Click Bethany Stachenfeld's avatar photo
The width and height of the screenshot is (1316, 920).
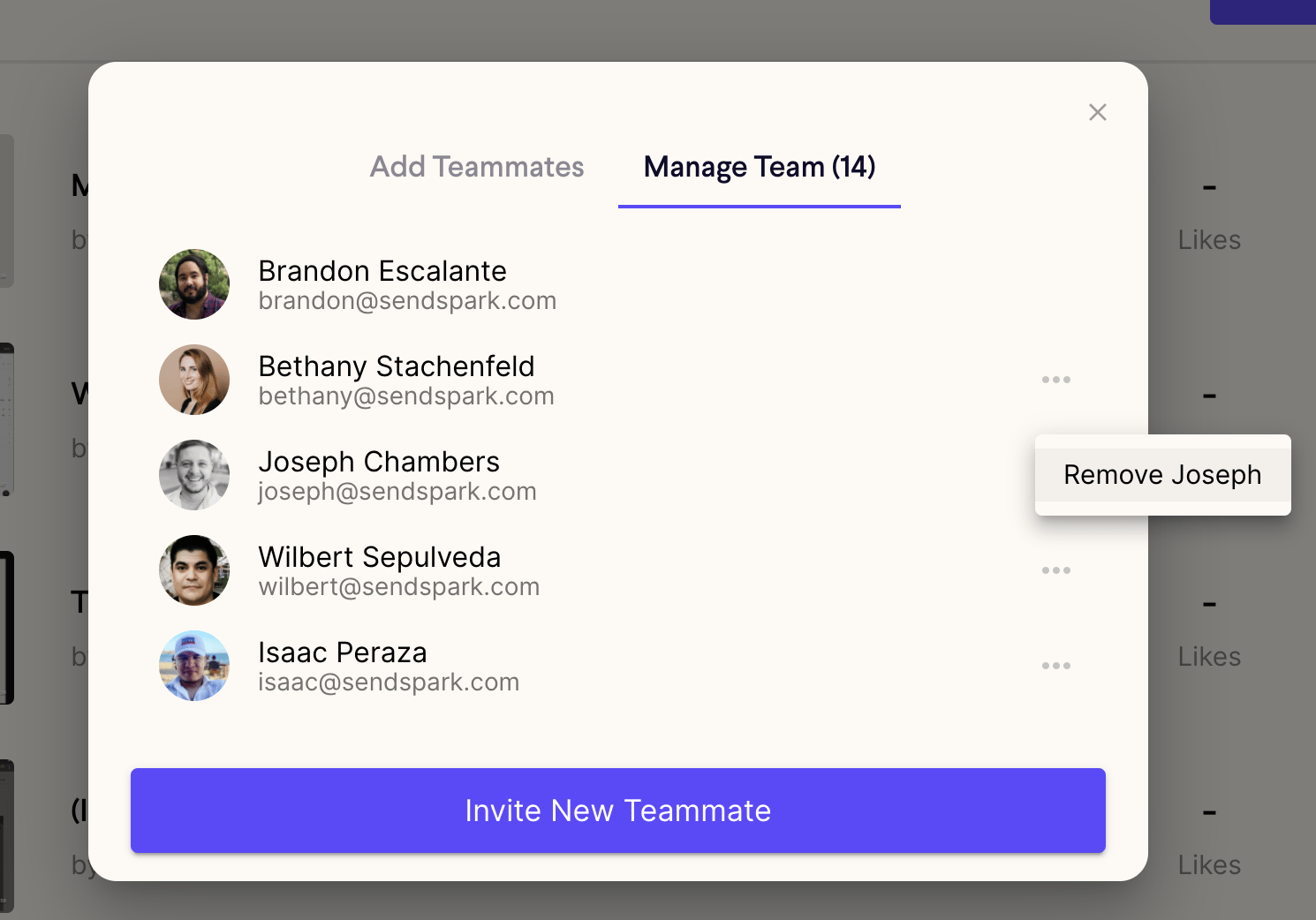click(194, 380)
